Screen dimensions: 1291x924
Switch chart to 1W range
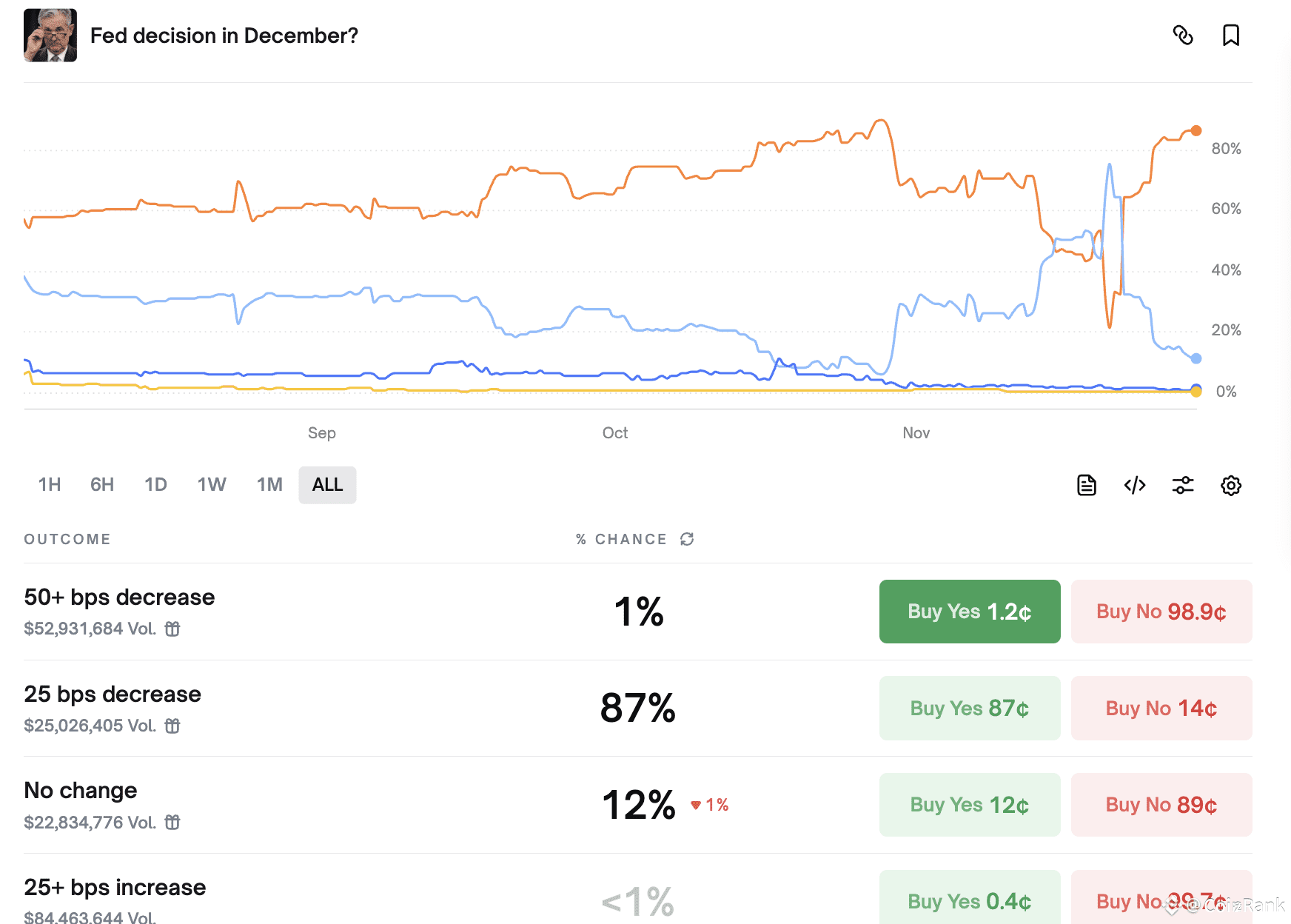point(212,485)
